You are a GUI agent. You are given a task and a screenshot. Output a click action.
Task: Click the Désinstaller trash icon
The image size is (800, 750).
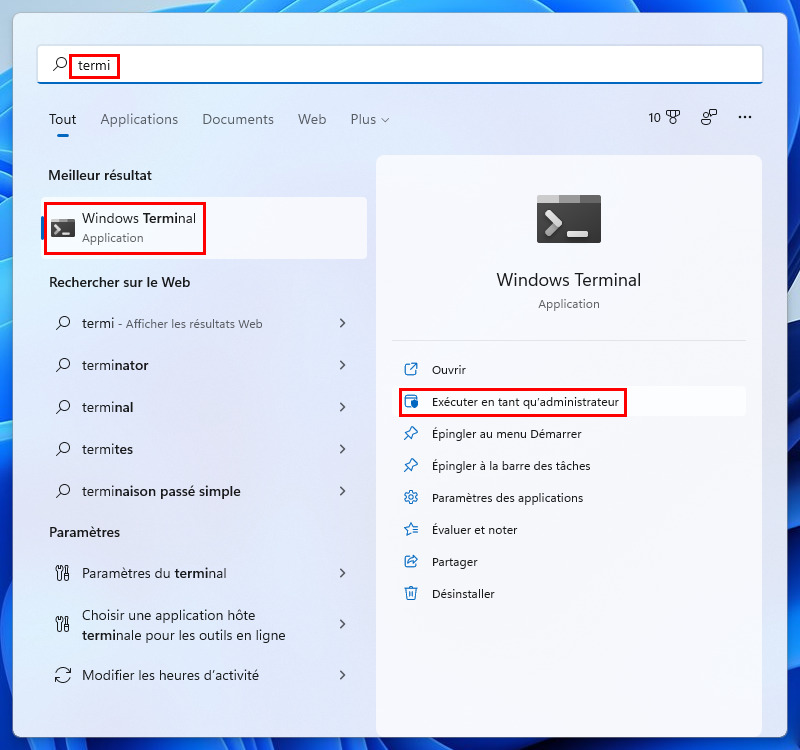click(410, 594)
